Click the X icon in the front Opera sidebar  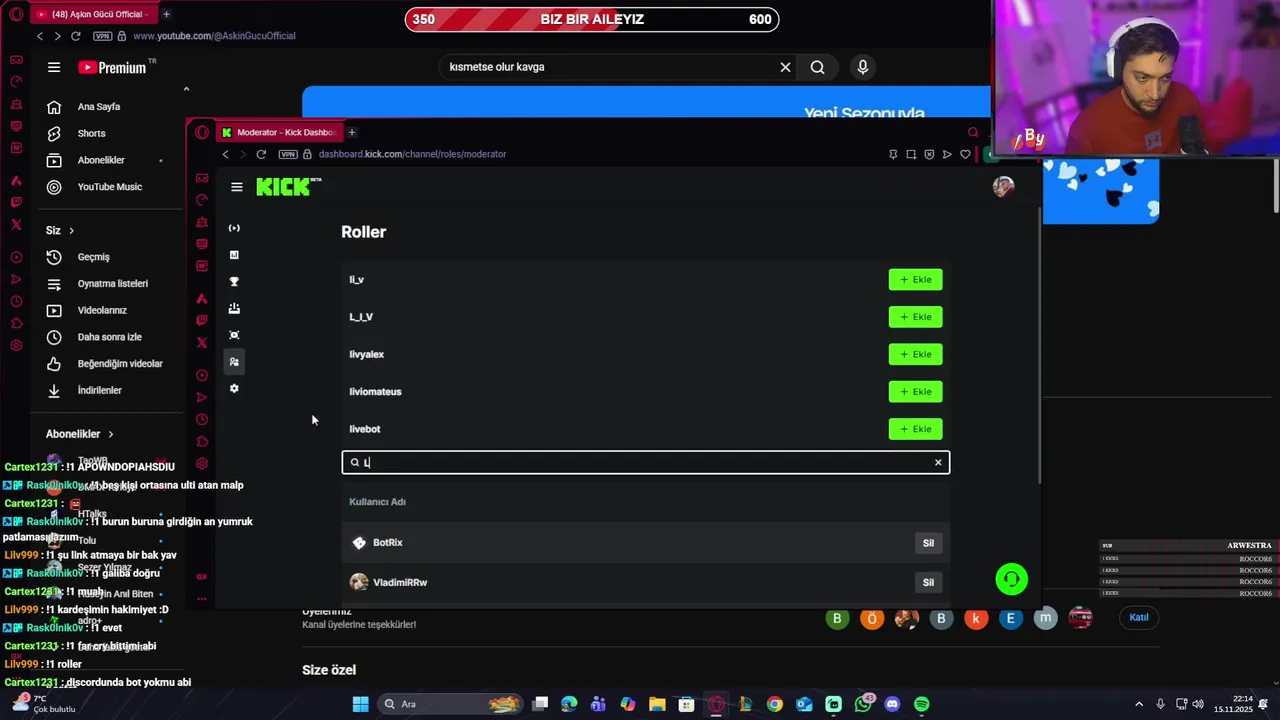tap(202, 342)
